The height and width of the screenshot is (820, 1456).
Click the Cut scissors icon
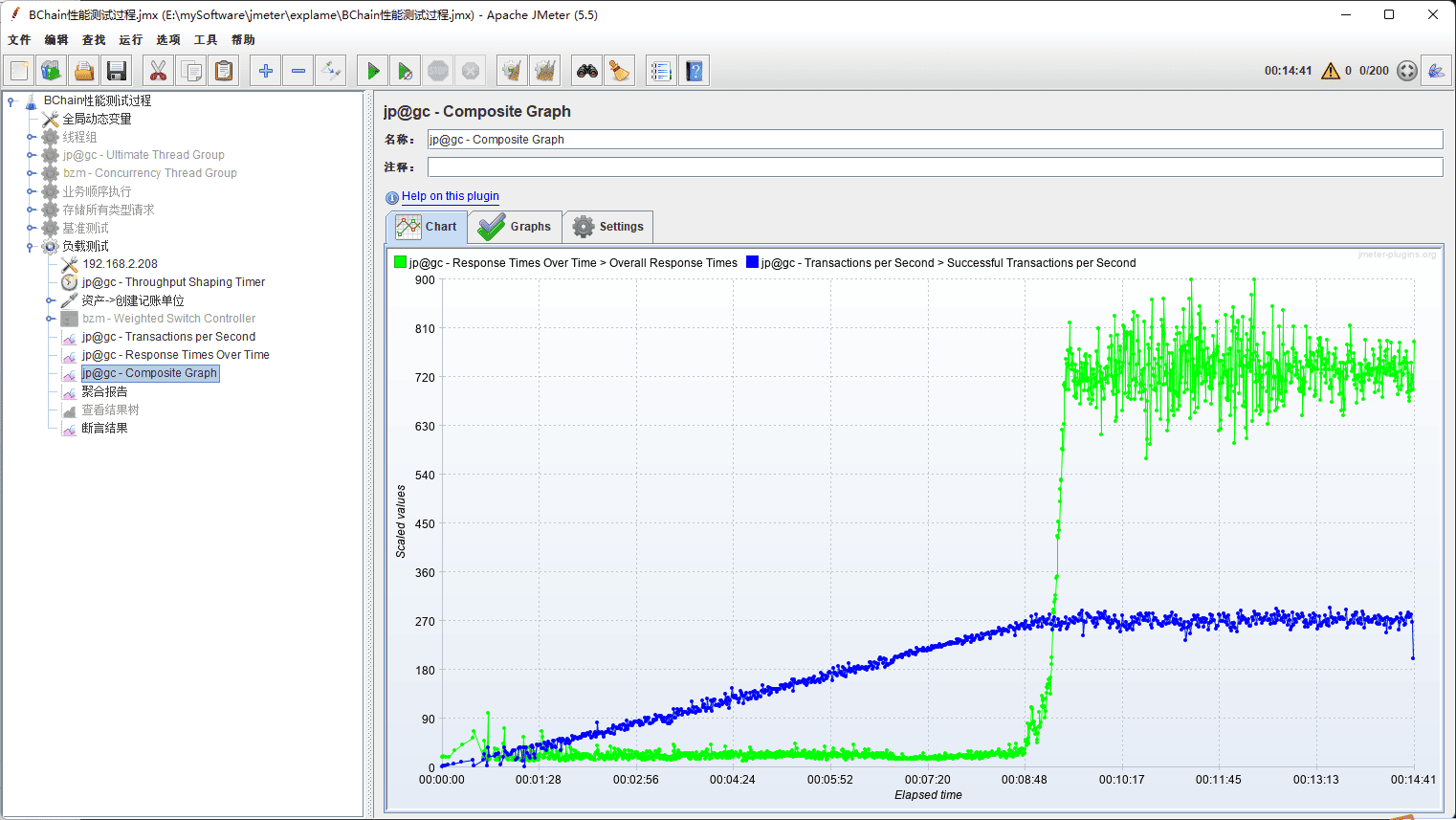pos(159,71)
